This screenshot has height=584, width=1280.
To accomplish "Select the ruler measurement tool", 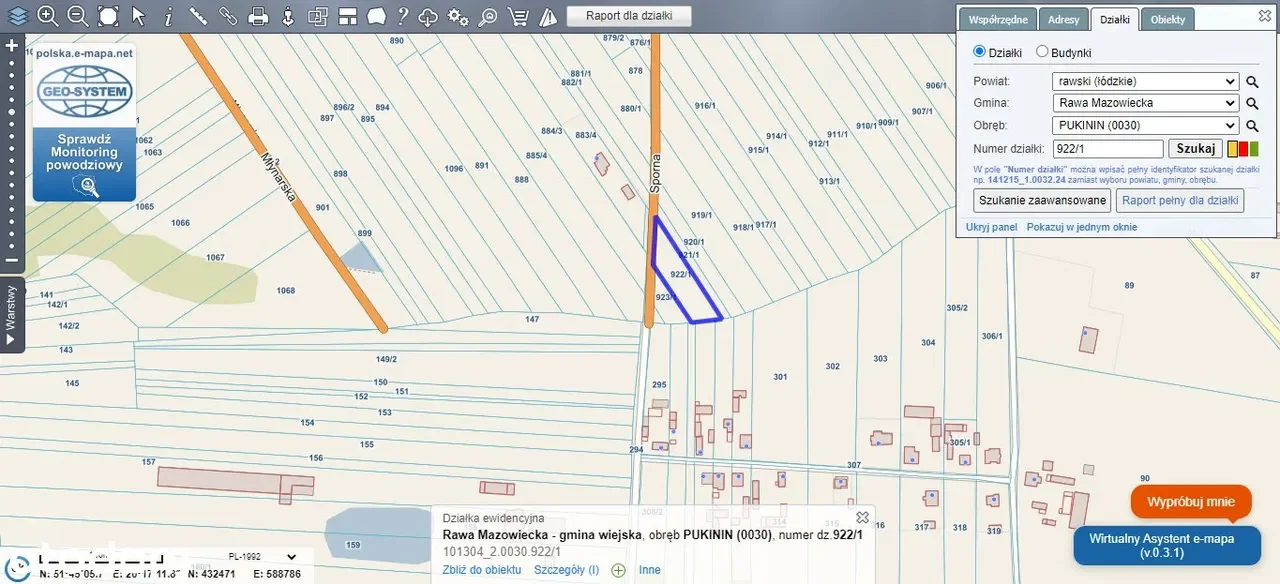I will [x=198, y=16].
